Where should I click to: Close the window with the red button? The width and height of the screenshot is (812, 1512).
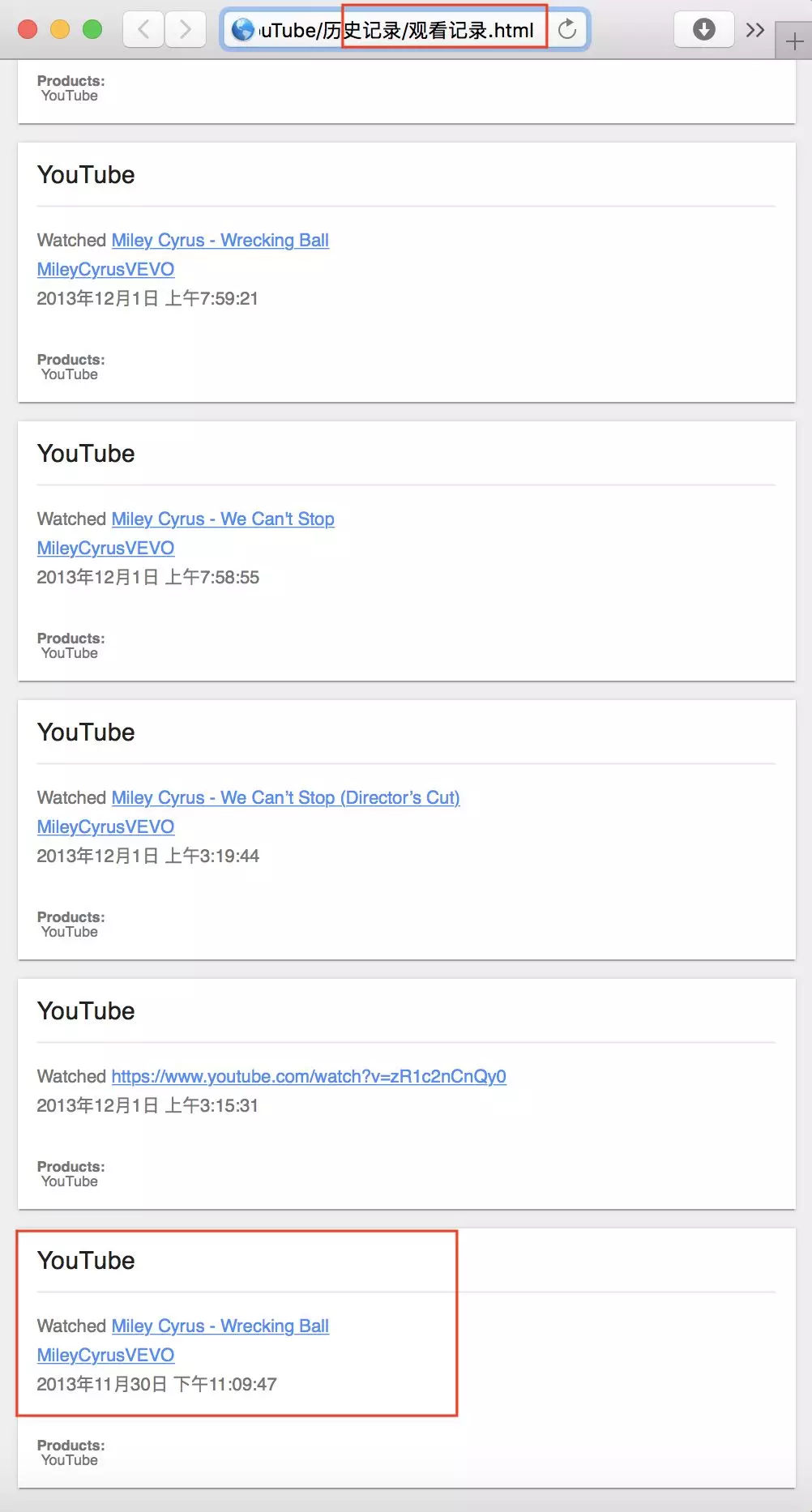[x=28, y=30]
